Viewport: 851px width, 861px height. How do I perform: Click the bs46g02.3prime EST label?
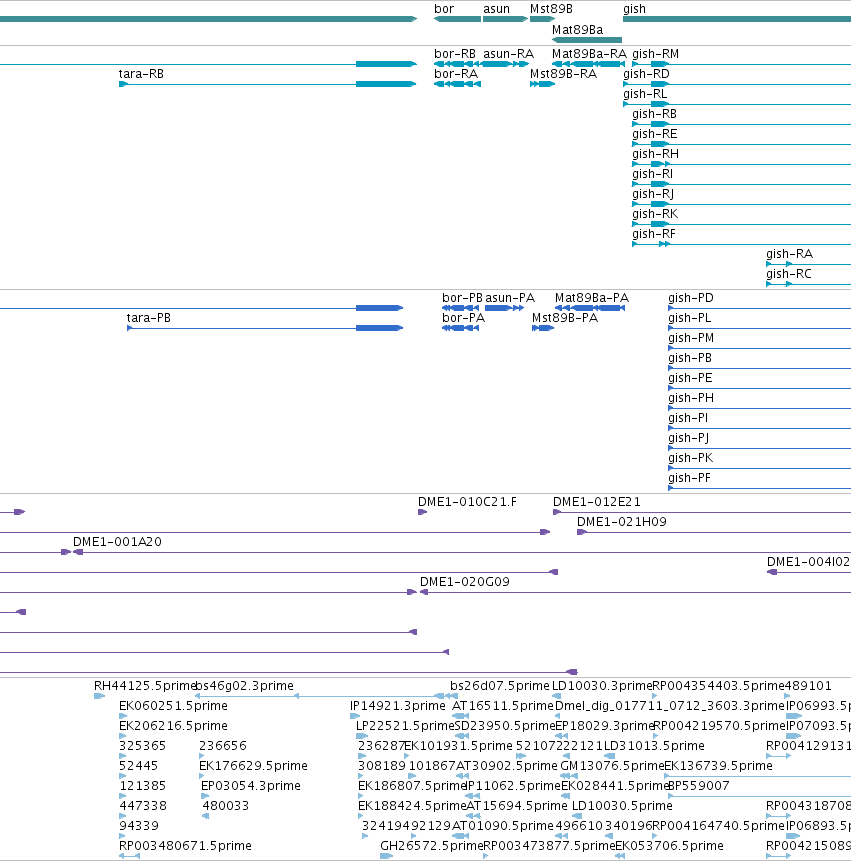(x=245, y=686)
